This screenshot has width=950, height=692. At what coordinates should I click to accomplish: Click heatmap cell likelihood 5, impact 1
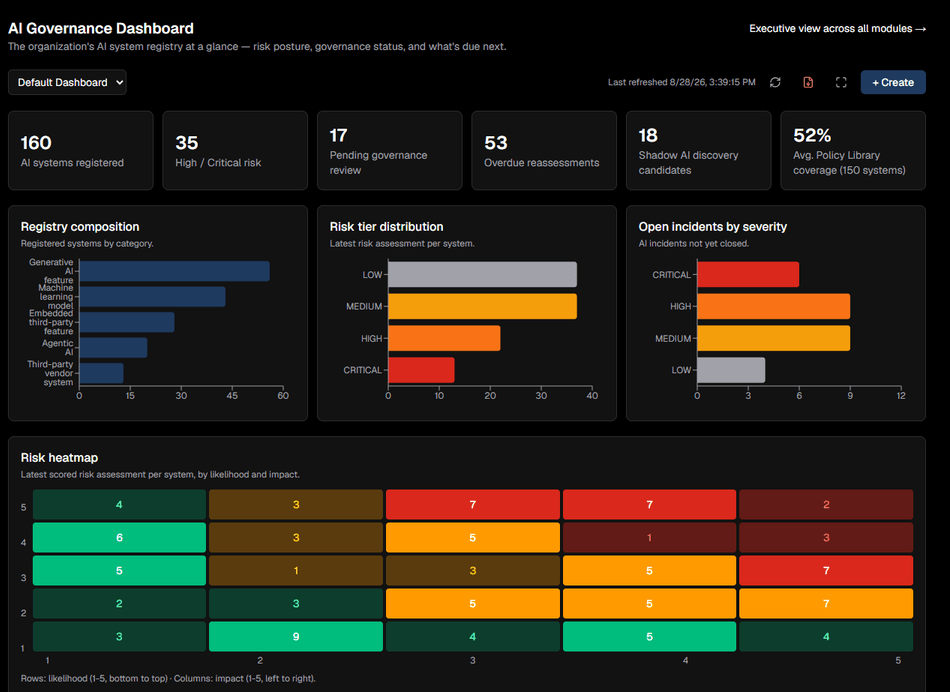click(x=119, y=505)
